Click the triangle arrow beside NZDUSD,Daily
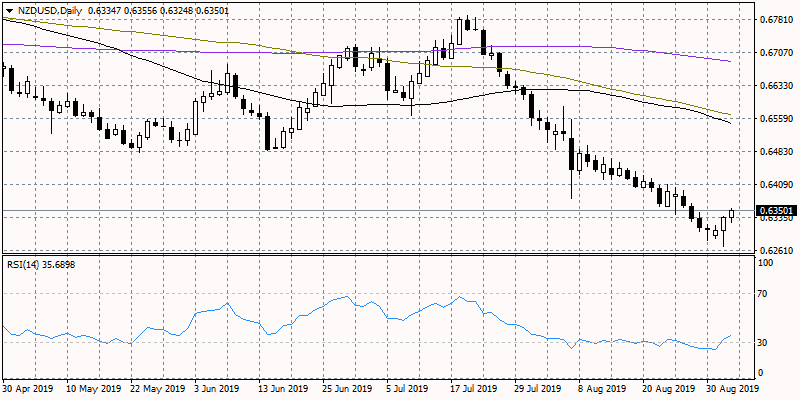Image resolution: width=800 pixels, height=400 pixels. click(9, 10)
